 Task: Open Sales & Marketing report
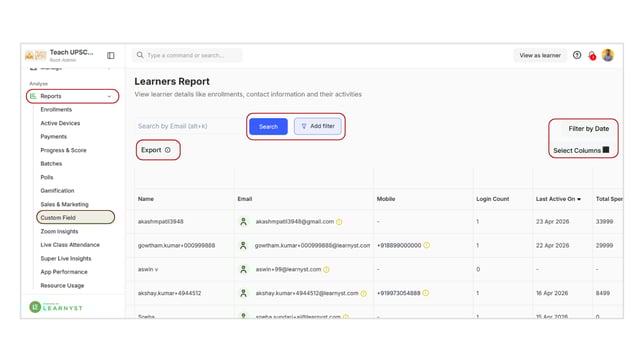coord(64,204)
